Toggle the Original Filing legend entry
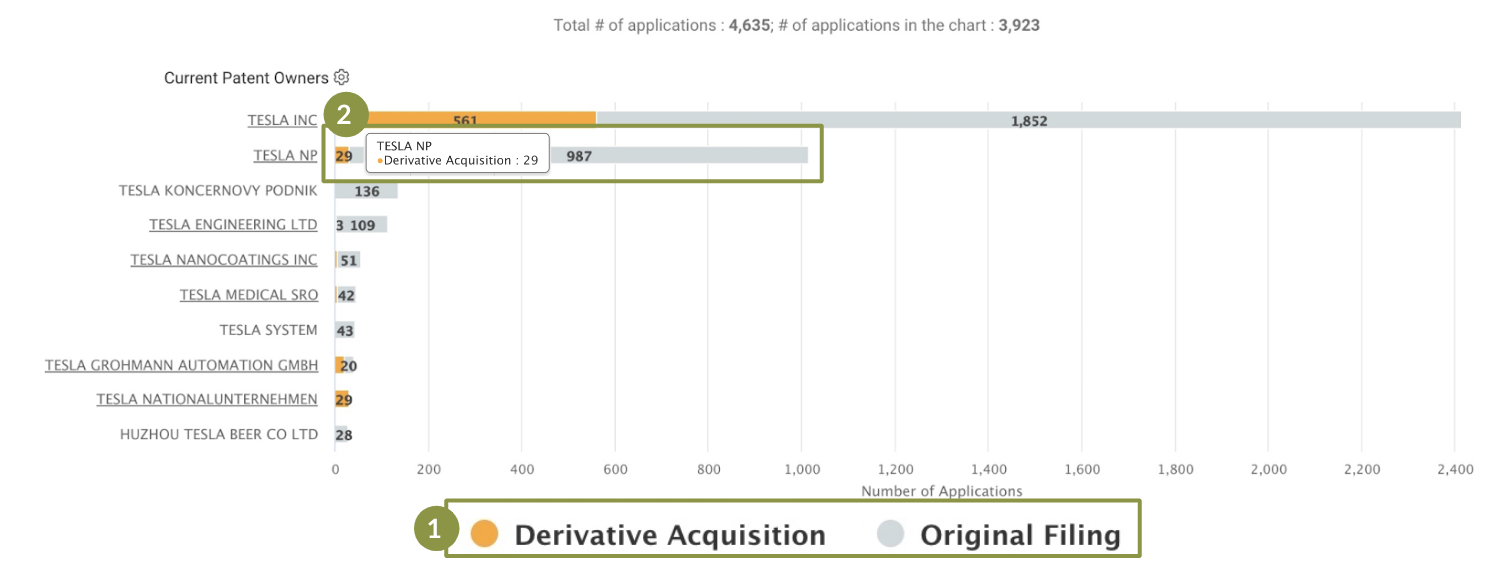Image resolution: width=1498 pixels, height=576 pixels. click(x=998, y=535)
